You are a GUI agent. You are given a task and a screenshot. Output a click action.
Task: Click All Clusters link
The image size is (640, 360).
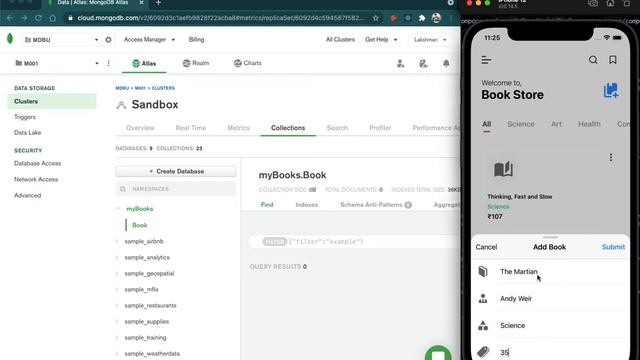(x=340, y=40)
